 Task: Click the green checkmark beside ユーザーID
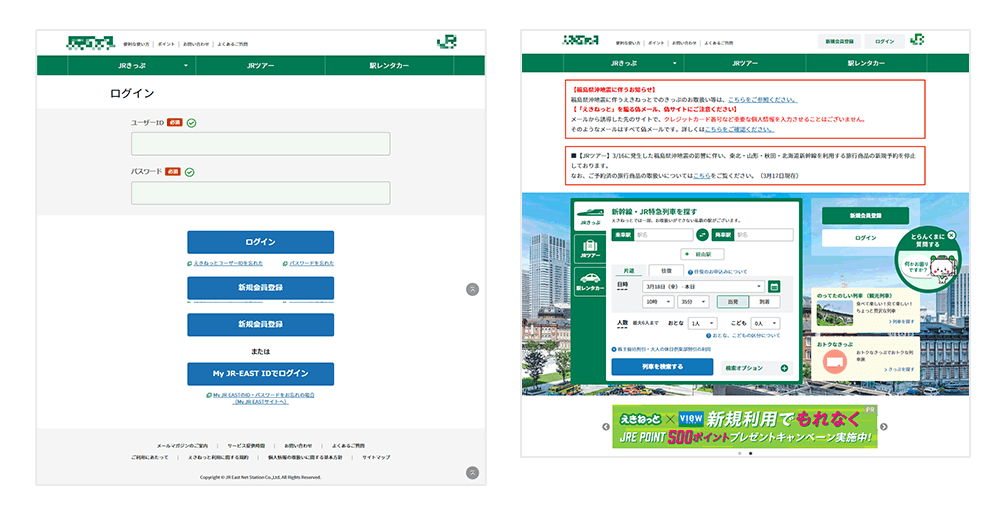pos(191,122)
